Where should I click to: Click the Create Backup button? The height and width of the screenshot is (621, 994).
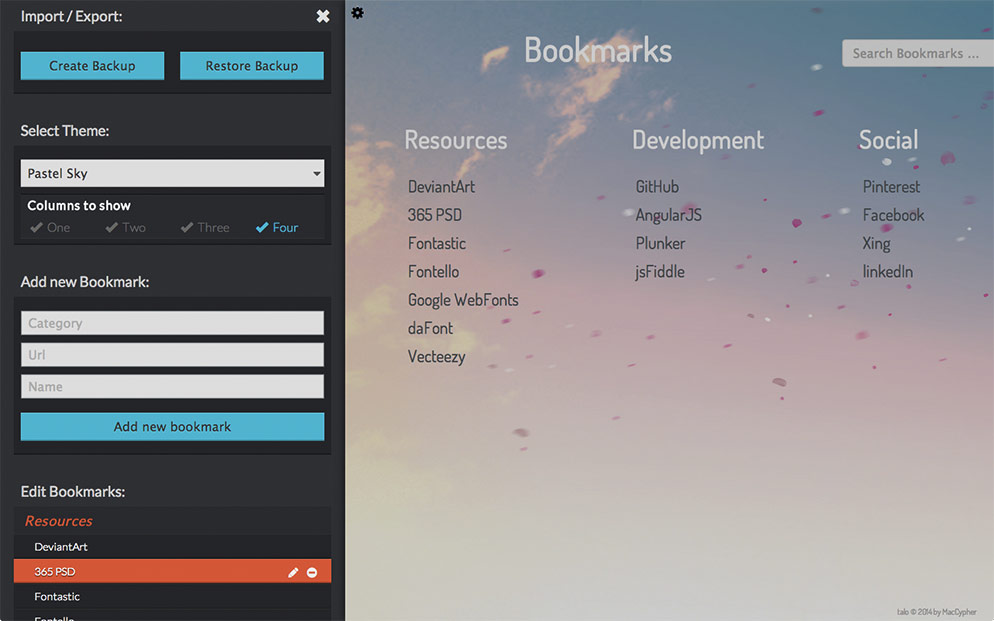tap(93, 66)
